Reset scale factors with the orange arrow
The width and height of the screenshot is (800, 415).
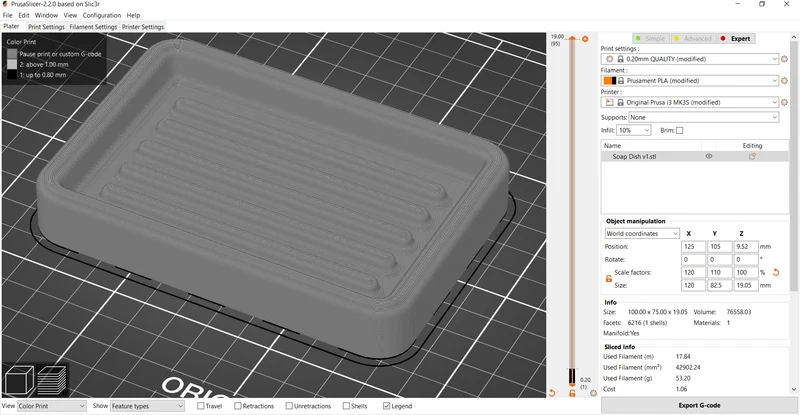(x=776, y=273)
